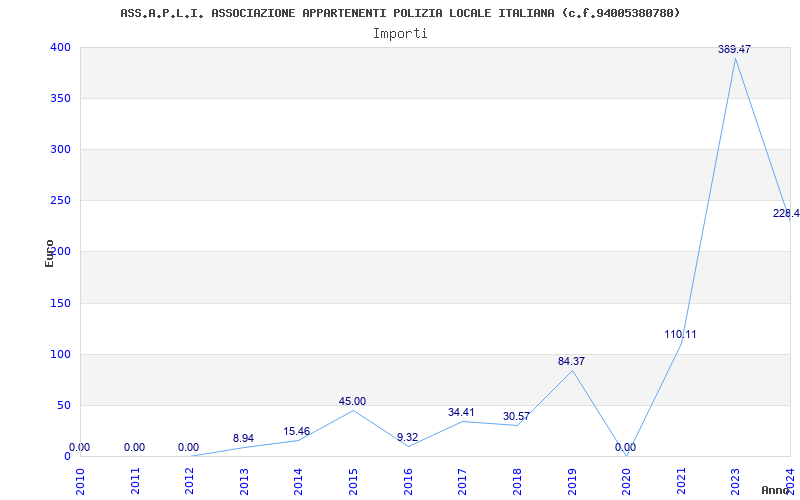Select the 9.32 data label
800x500 pixels.
click(x=407, y=437)
